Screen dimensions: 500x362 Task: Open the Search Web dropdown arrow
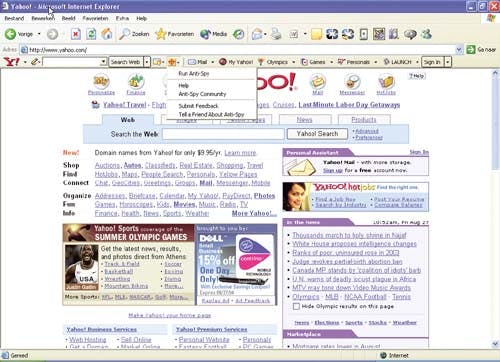pos(147,62)
